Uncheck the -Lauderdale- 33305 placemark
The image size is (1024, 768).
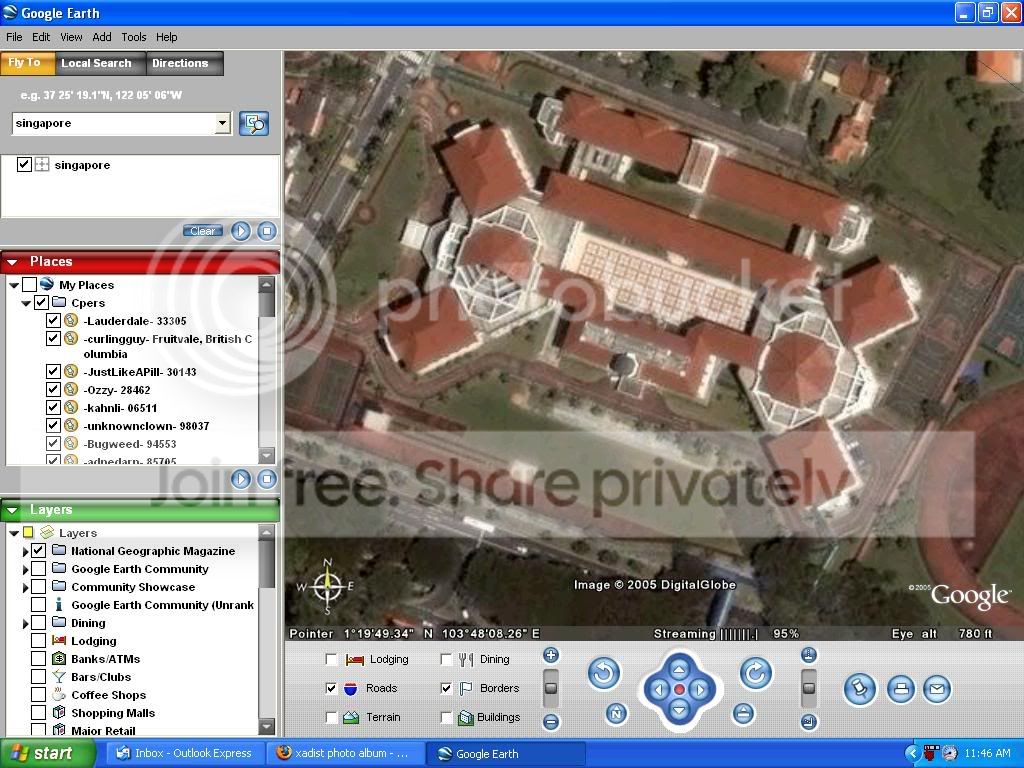[x=54, y=321]
